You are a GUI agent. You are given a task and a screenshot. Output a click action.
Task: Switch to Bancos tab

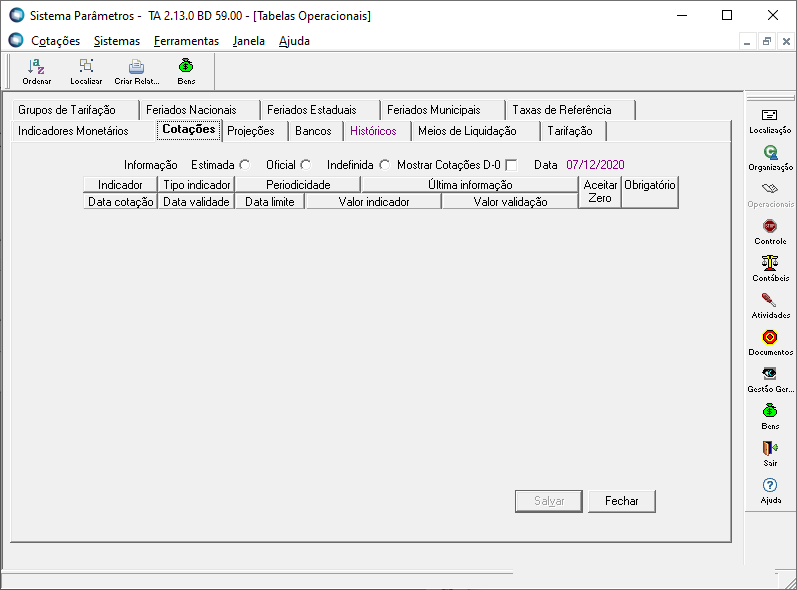316,131
